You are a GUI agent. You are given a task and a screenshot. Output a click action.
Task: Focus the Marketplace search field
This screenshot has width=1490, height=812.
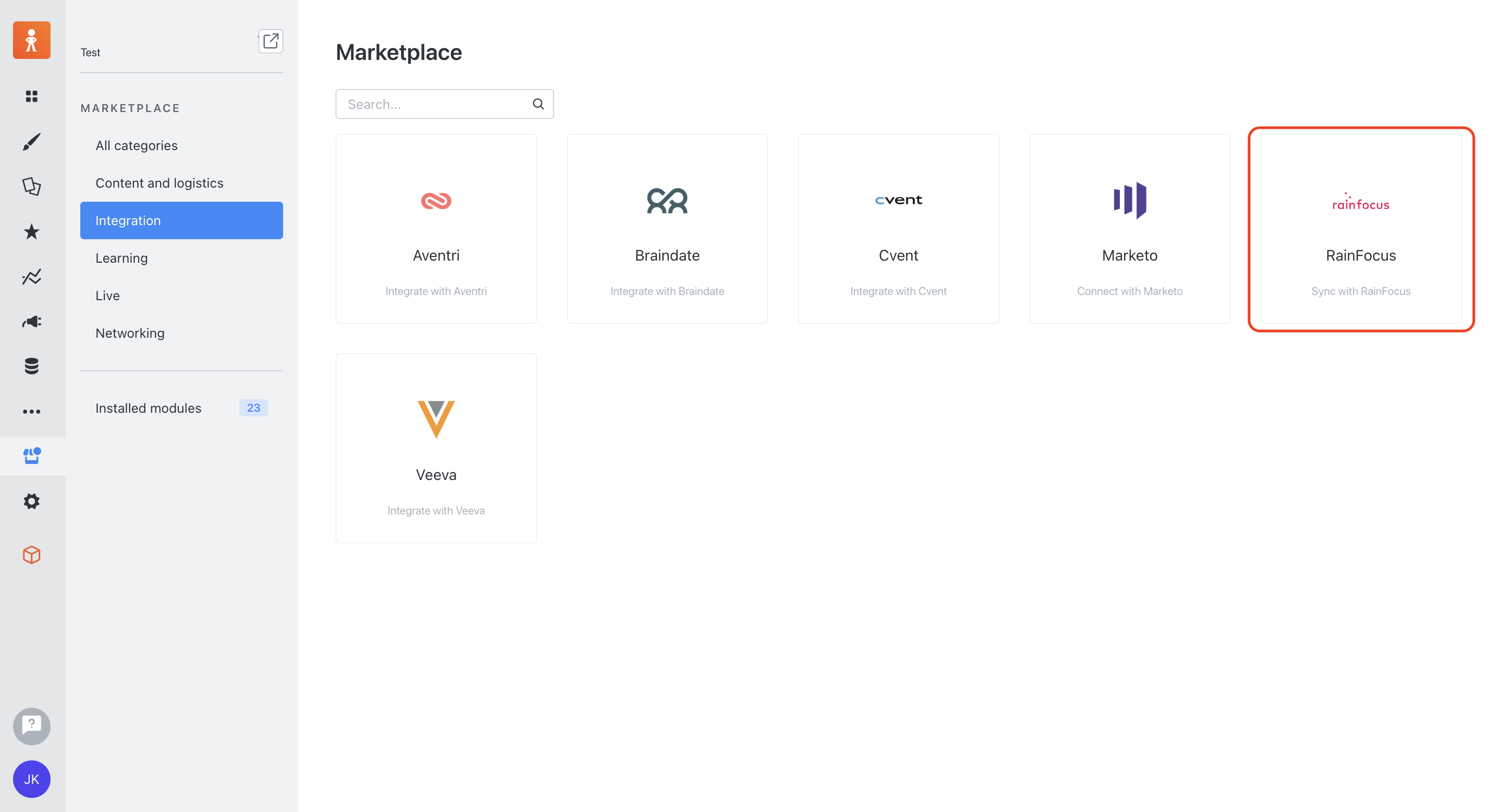pyautogui.click(x=444, y=104)
